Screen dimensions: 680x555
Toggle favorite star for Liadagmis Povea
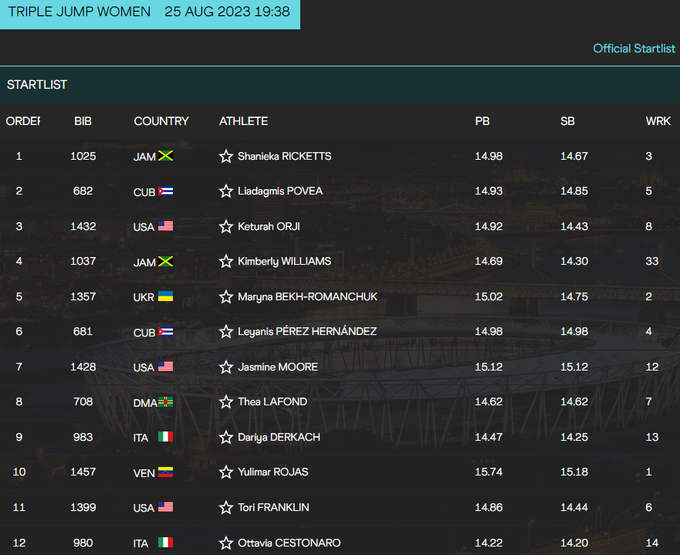click(226, 191)
